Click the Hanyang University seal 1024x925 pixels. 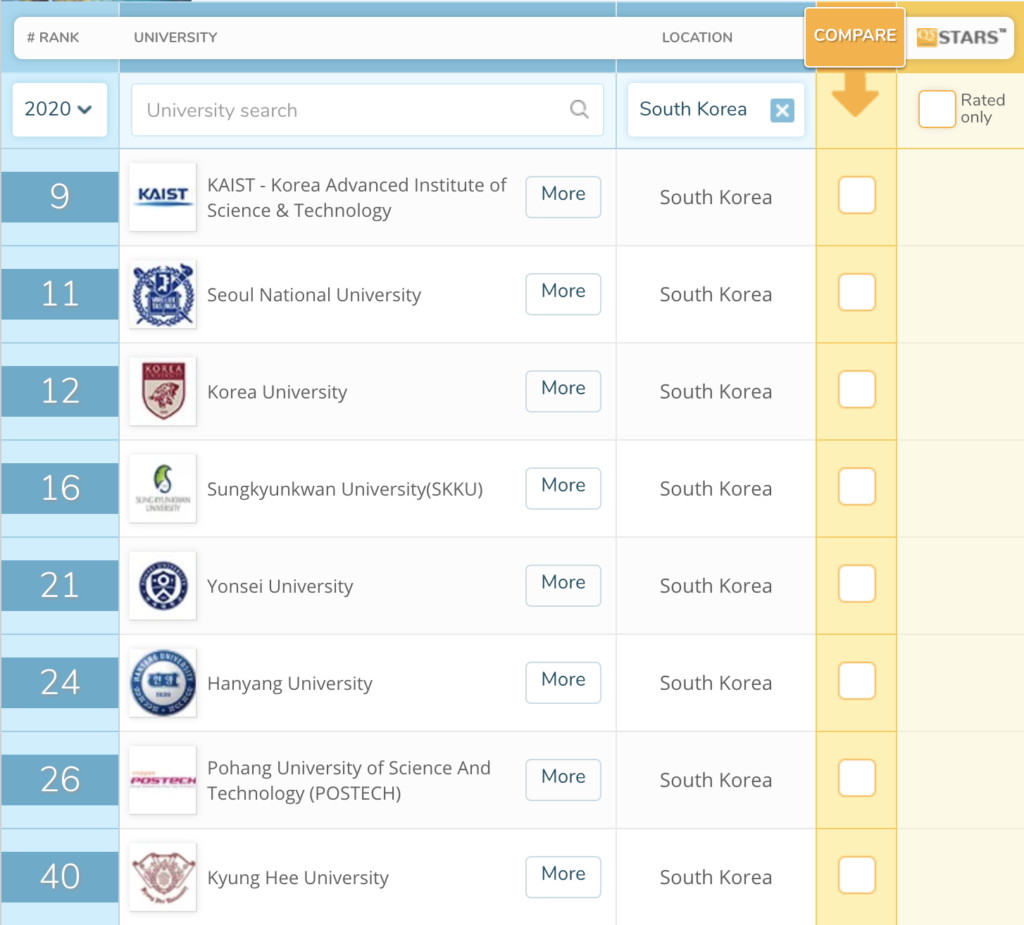pyautogui.click(x=163, y=682)
